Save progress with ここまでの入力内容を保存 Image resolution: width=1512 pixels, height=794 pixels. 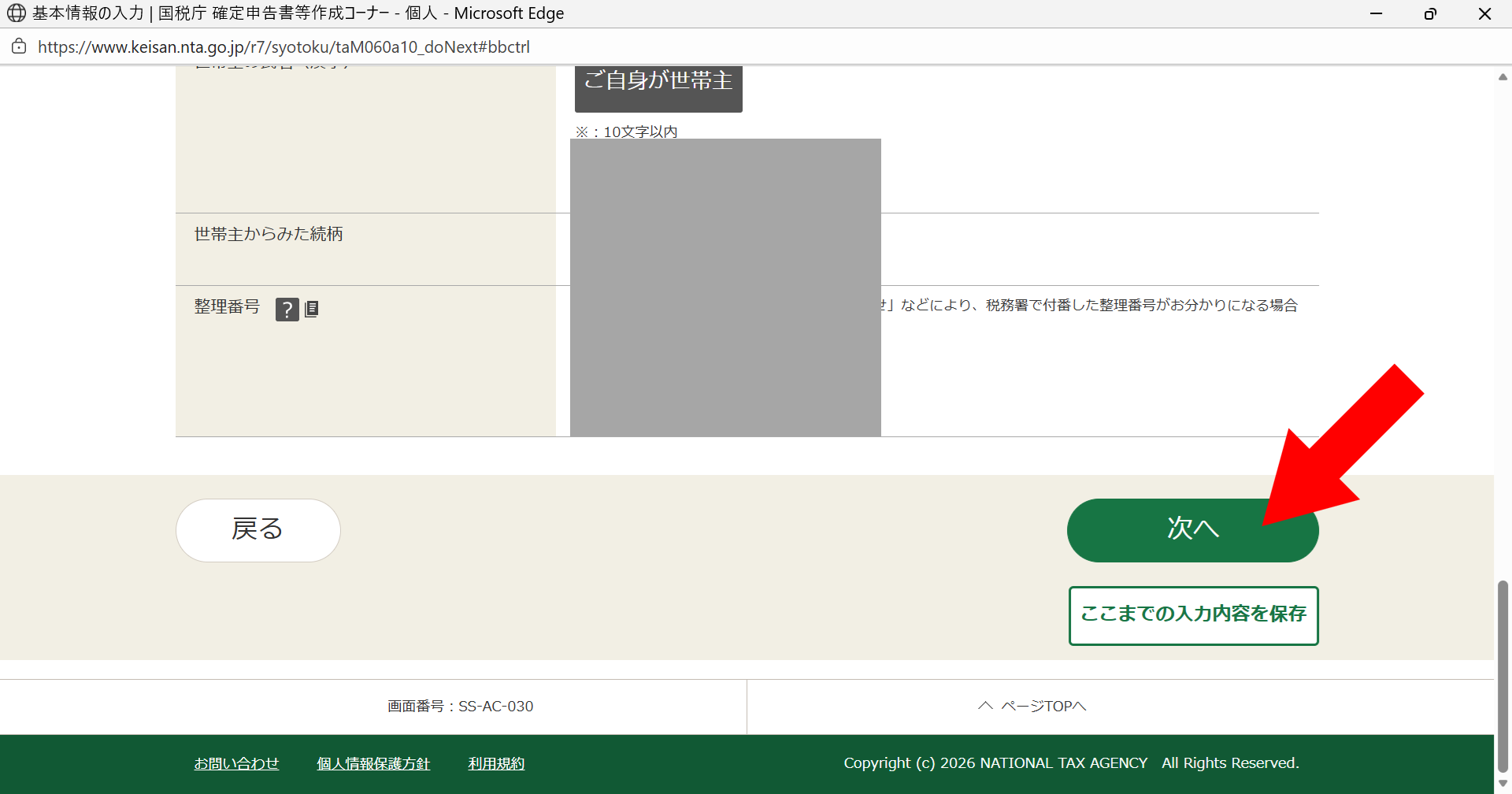click(x=1193, y=615)
